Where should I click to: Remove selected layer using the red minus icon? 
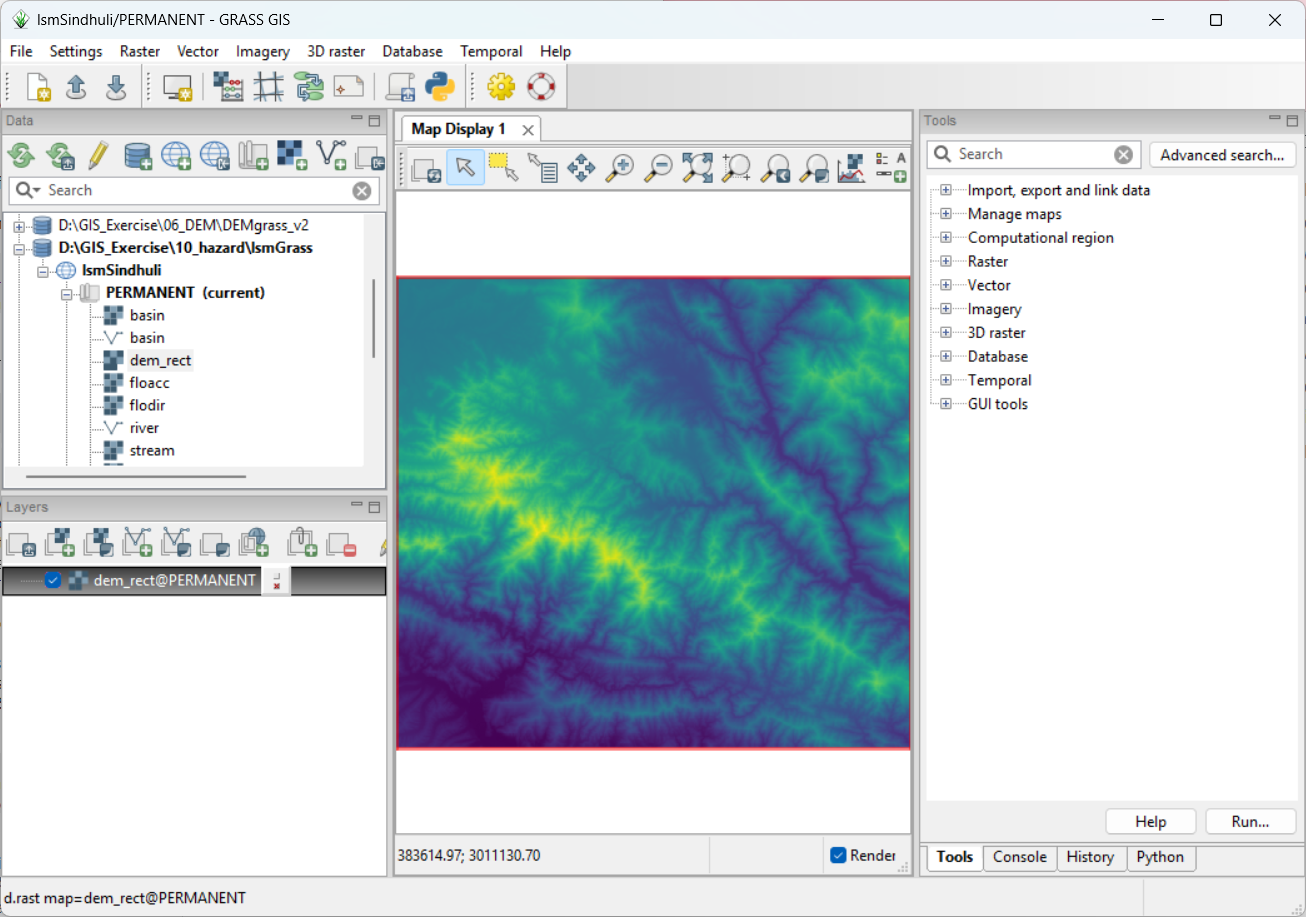(x=342, y=542)
